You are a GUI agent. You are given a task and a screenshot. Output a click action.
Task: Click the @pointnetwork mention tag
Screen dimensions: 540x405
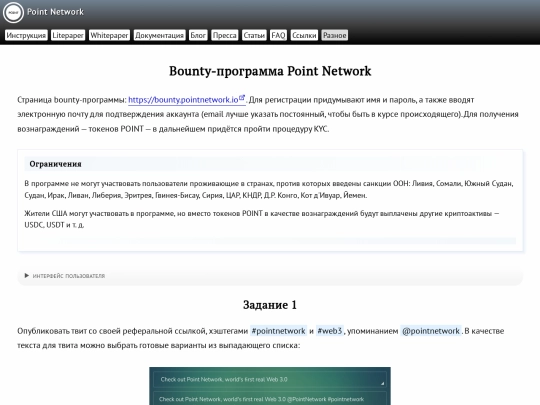(430, 331)
